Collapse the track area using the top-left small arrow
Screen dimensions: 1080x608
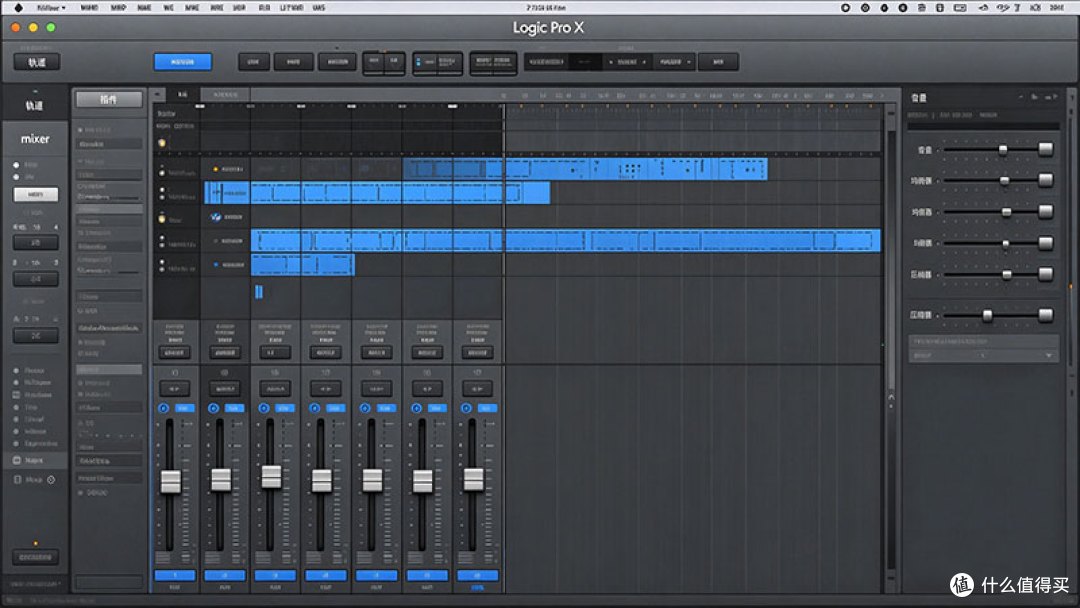[x=158, y=94]
